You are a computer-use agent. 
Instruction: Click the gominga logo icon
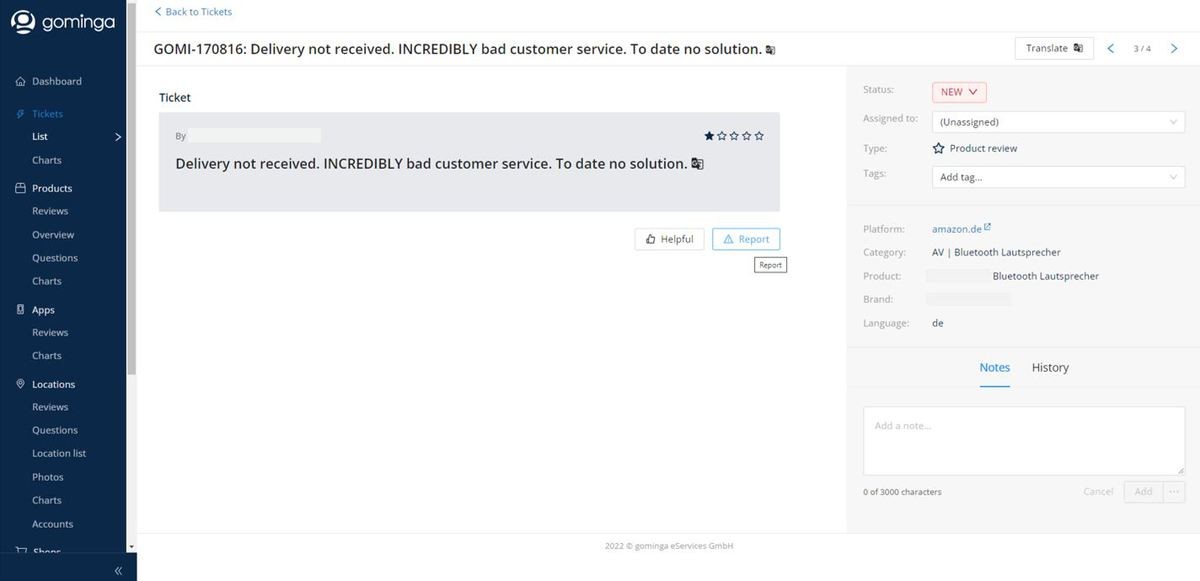click(23, 22)
